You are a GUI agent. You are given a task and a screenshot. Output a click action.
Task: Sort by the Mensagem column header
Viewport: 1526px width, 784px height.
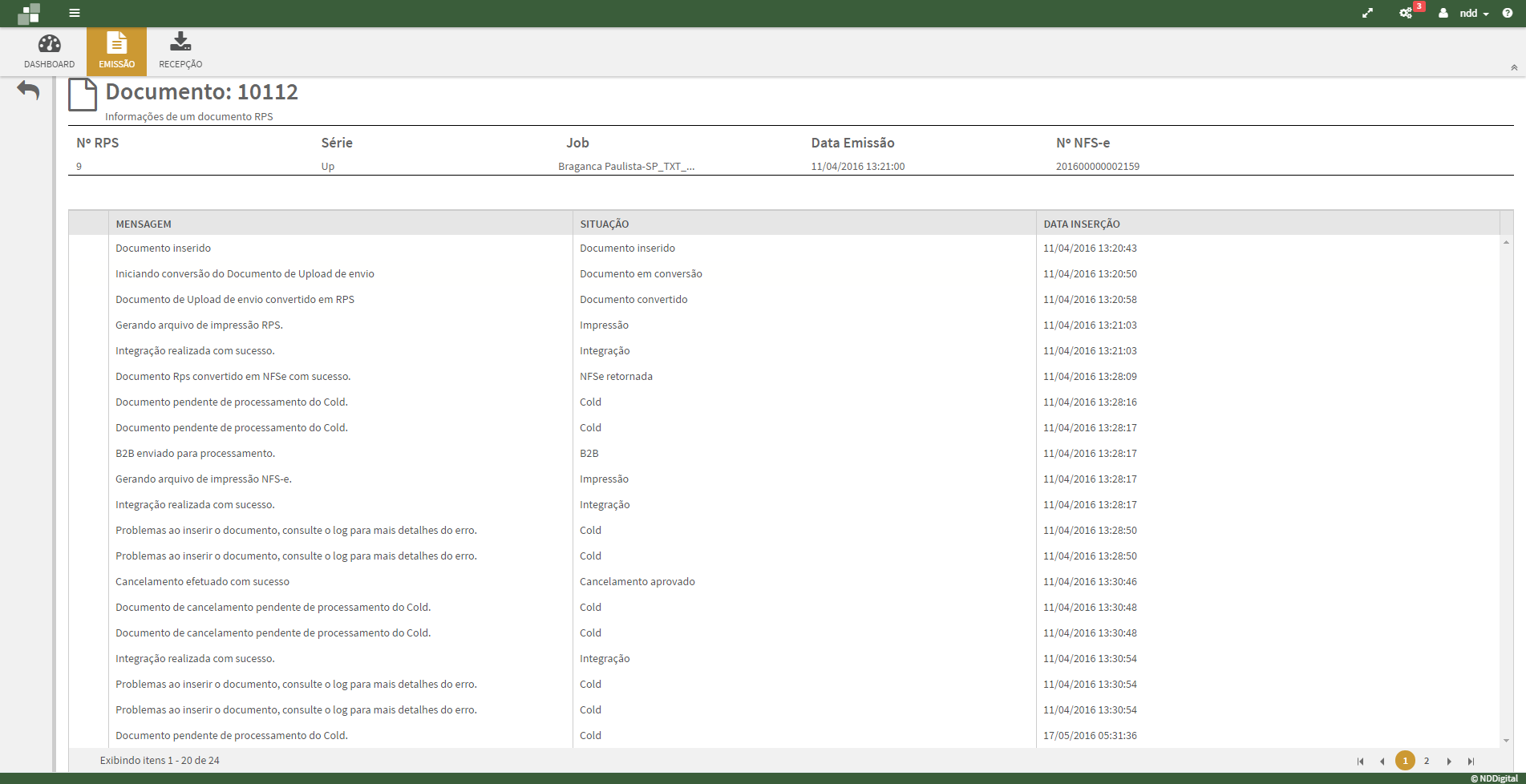[x=144, y=224]
